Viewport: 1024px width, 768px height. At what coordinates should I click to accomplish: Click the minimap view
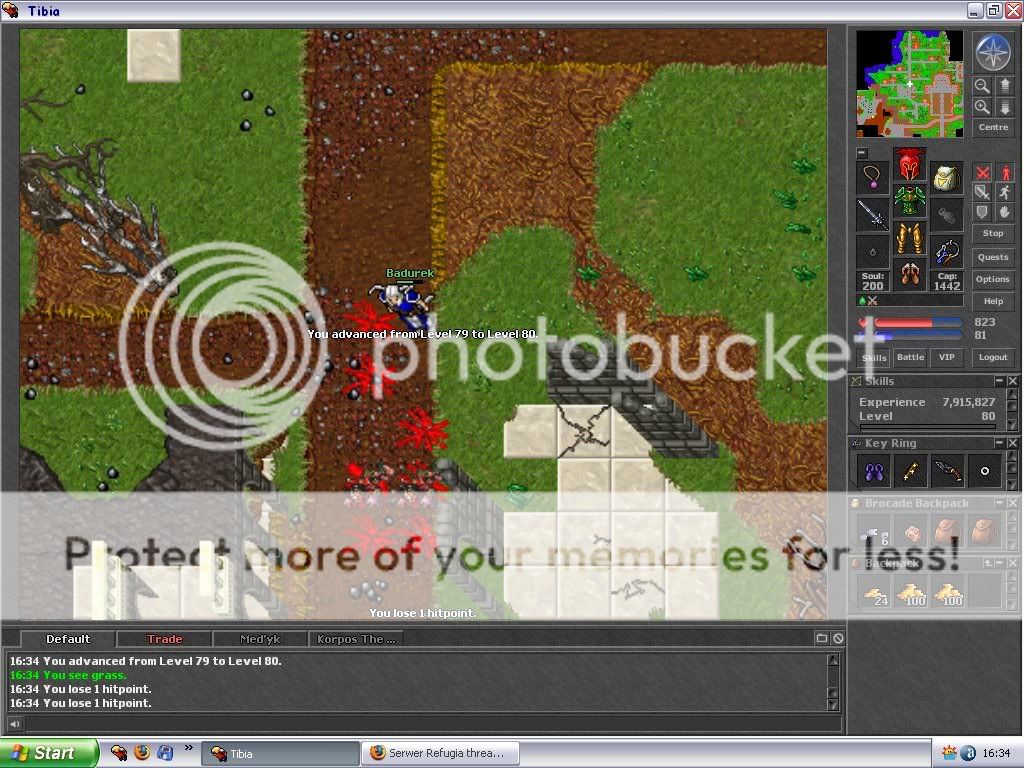909,83
